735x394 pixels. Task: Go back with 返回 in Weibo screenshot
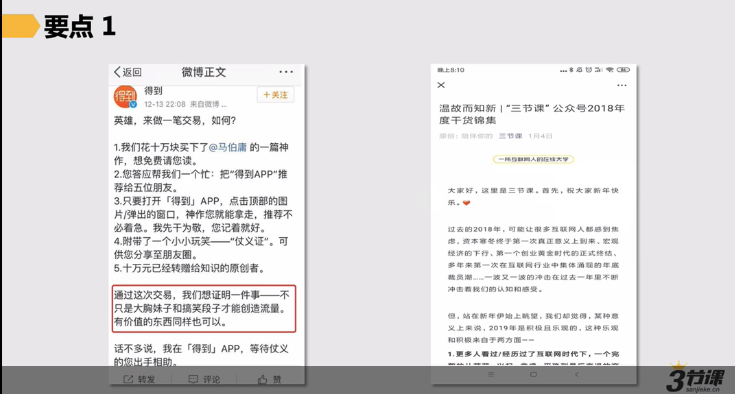[128, 72]
